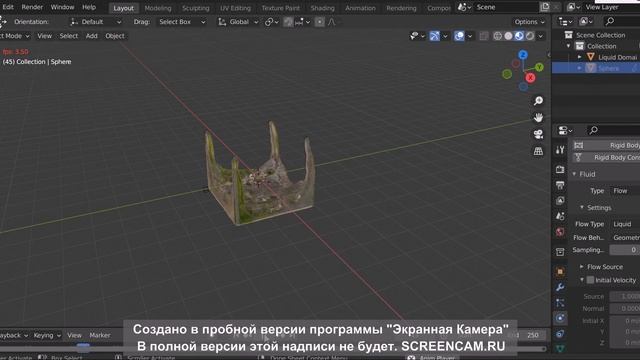Open the timeline Keying popover
This screenshot has width=640, height=360.
click(x=47, y=335)
